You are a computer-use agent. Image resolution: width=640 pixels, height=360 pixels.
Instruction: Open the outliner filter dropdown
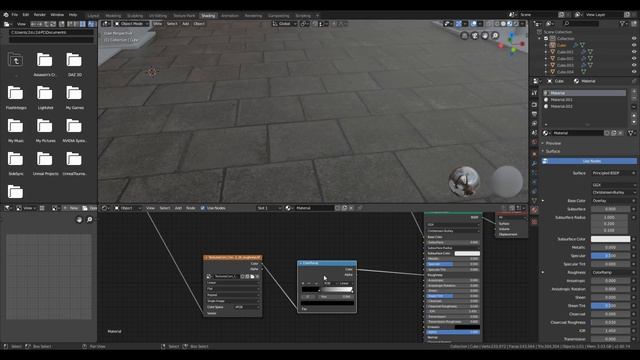tap(624, 24)
